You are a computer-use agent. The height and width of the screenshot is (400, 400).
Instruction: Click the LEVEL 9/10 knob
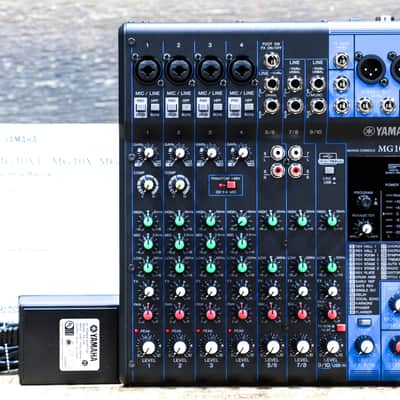coord(333,347)
